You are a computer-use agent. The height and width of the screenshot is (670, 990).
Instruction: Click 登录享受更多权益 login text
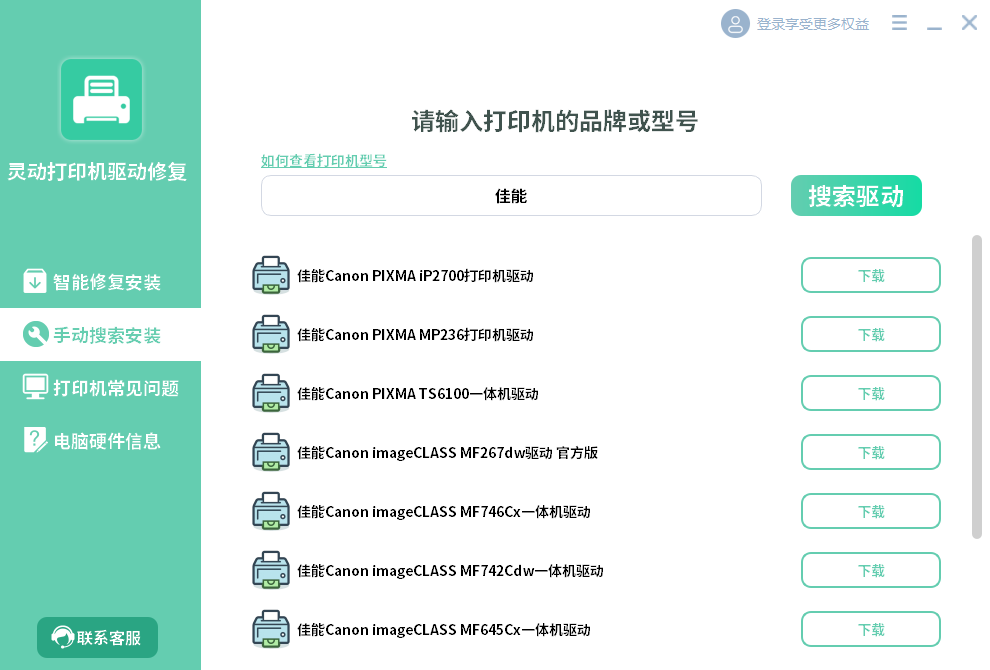[812, 24]
